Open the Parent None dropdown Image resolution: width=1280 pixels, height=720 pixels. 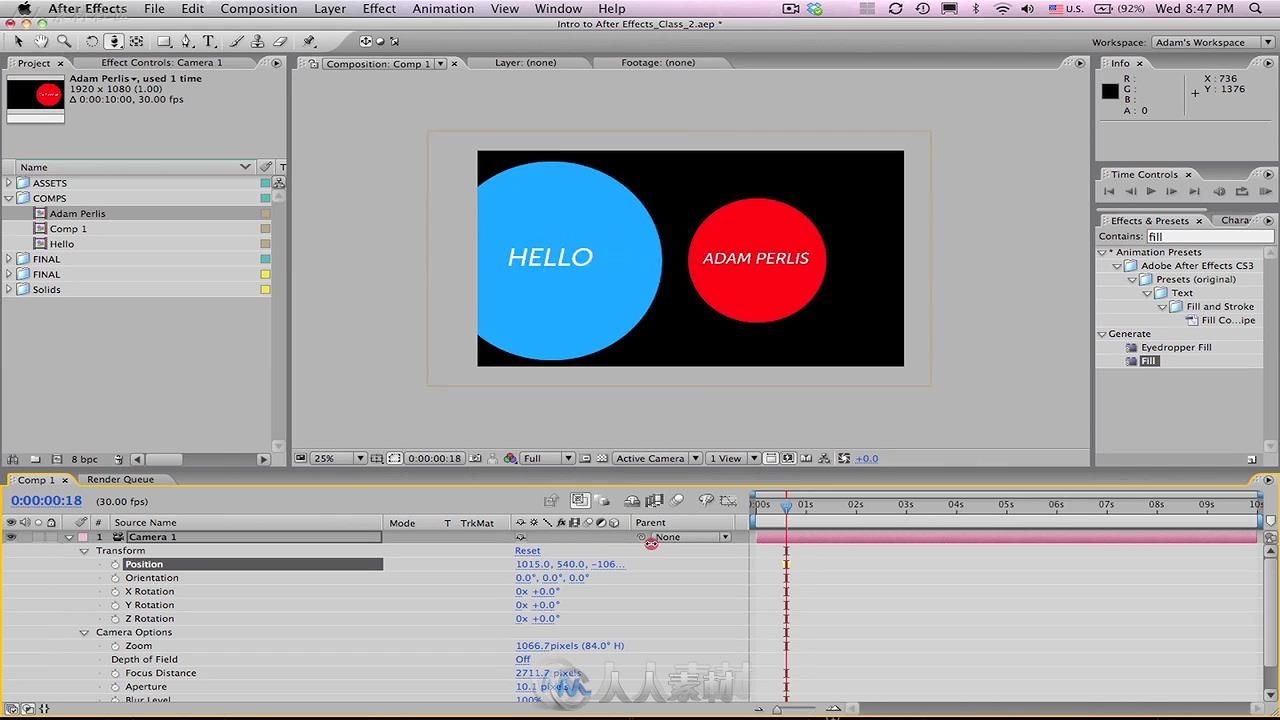click(x=691, y=537)
